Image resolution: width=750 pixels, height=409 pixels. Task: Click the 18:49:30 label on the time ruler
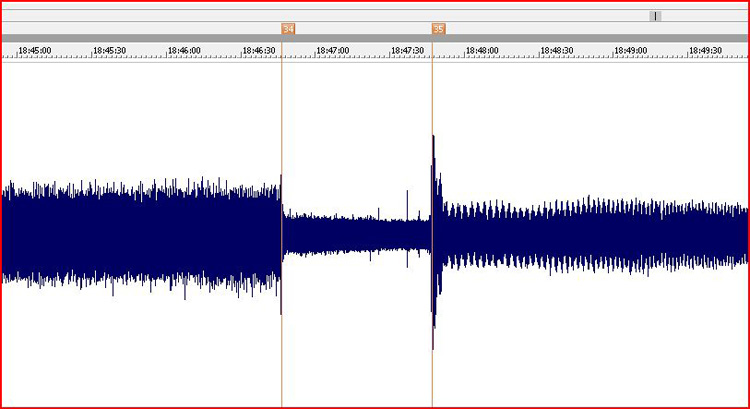pos(706,50)
